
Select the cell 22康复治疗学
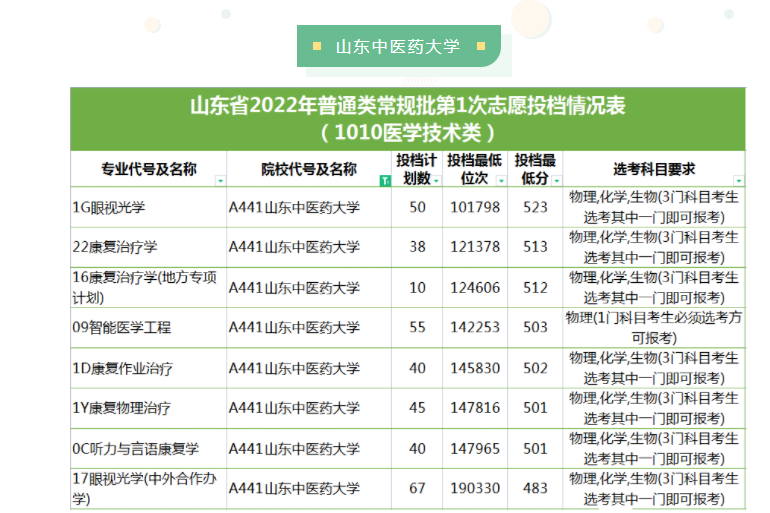point(149,247)
